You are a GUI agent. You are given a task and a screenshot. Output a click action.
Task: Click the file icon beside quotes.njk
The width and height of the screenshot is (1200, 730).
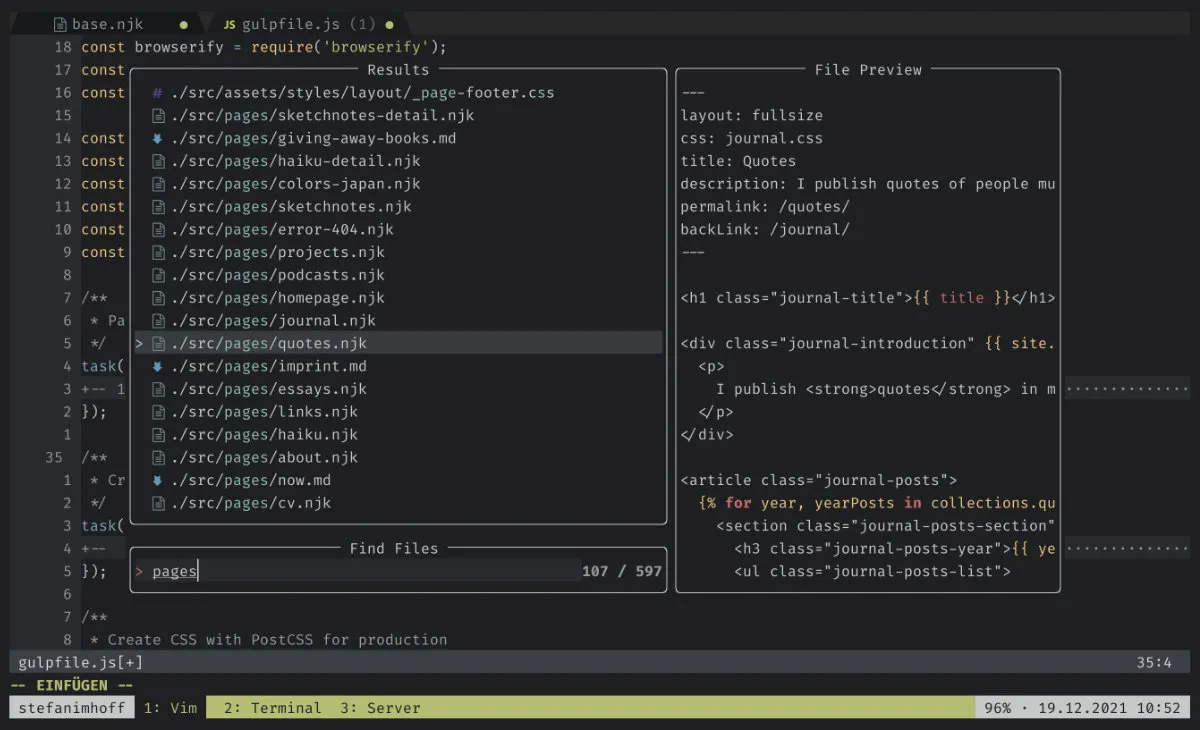pos(157,344)
